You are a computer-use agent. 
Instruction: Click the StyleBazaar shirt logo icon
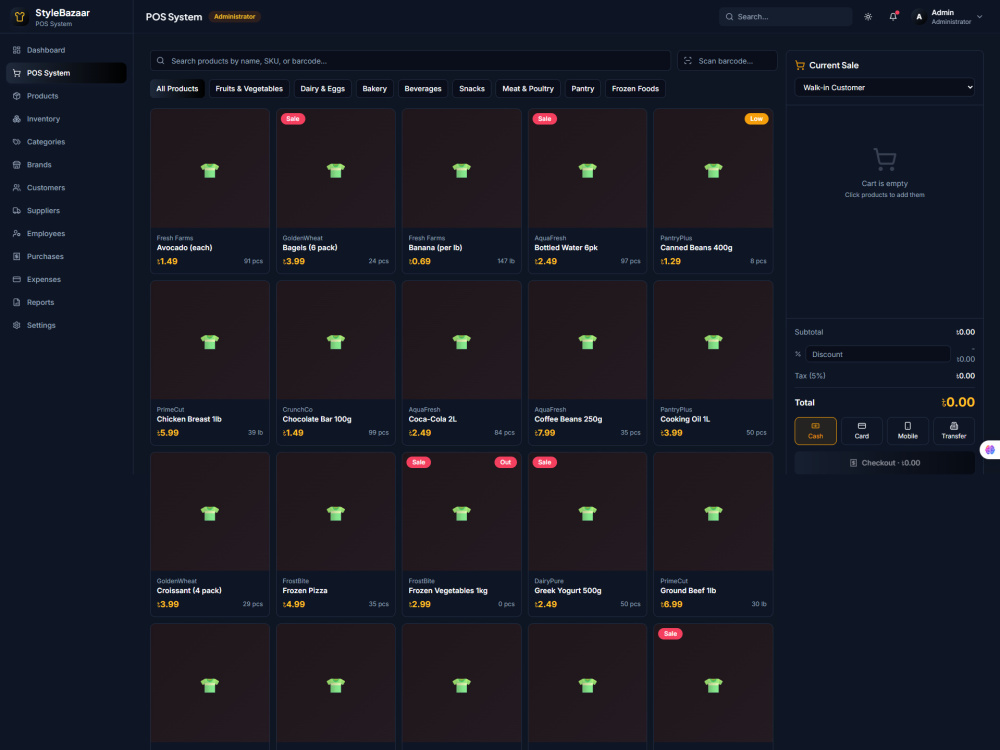pyautogui.click(x=20, y=17)
